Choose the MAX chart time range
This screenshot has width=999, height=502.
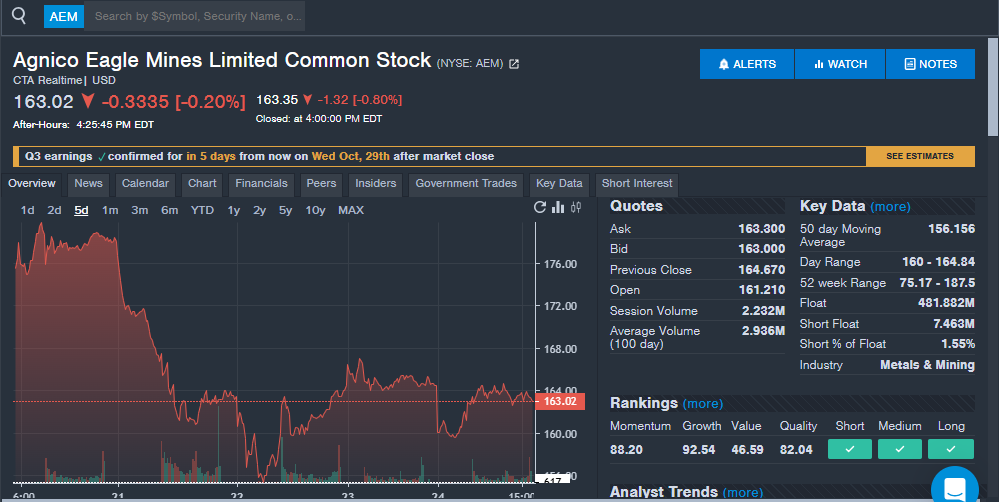tap(351, 210)
